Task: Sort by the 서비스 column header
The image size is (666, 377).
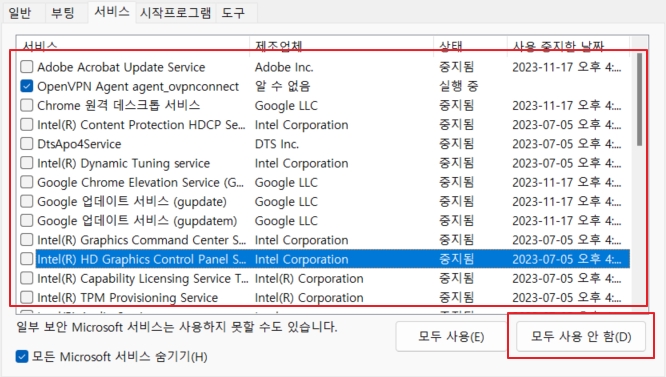Action: click(133, 45)
